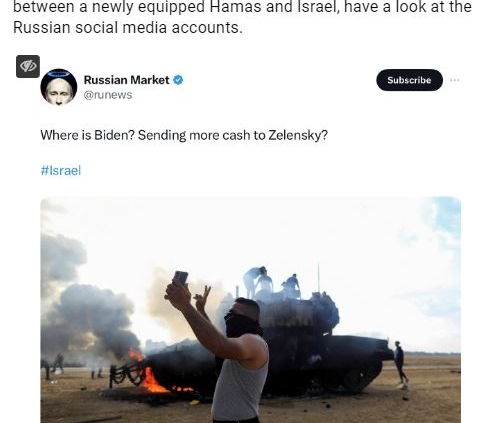Click the Subscribe button
This screenshot has height=423, width=497.
pos(409,80)
